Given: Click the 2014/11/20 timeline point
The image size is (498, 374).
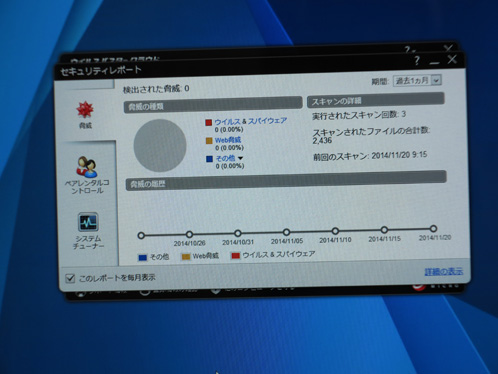Looking at the screenshot, I should [433, 229].
